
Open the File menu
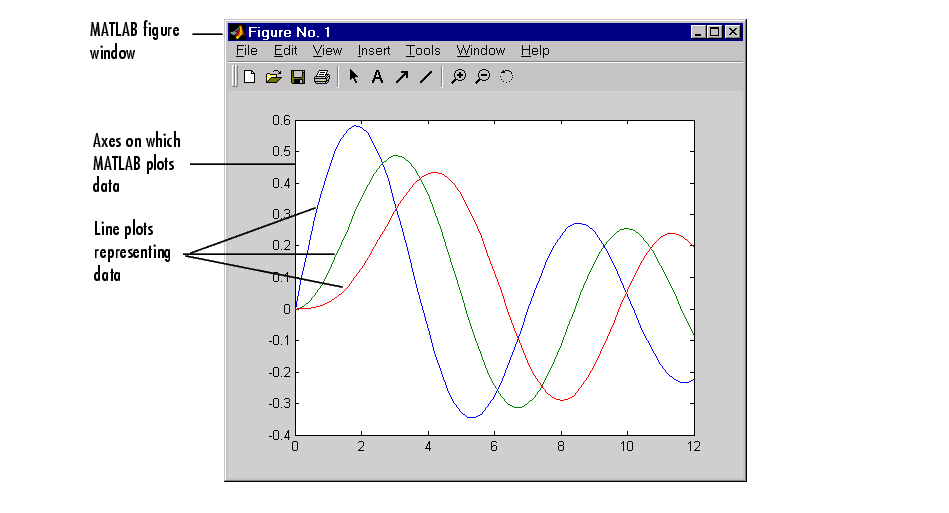coord(246,51)
